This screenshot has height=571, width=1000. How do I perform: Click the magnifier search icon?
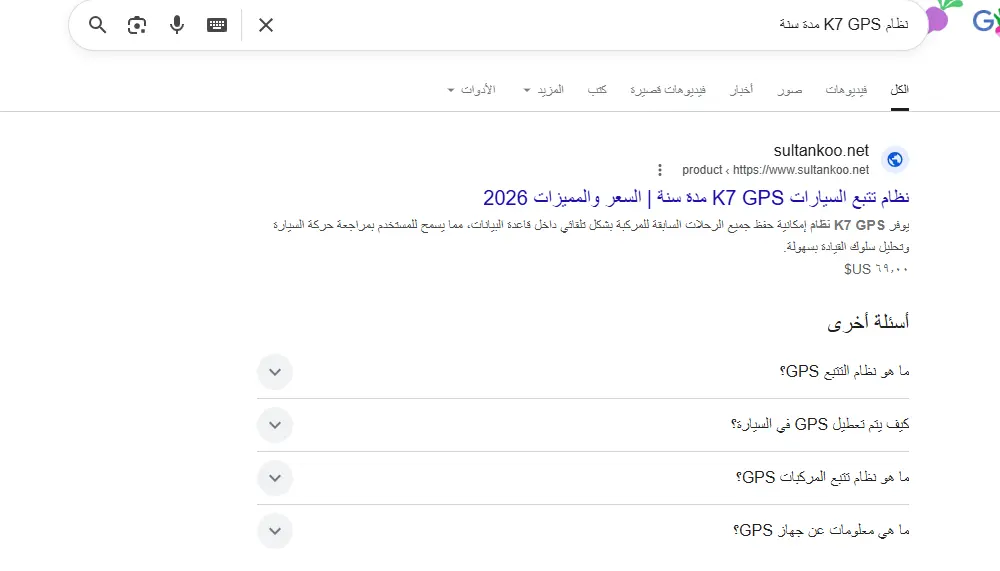click(x=98, y=25)
